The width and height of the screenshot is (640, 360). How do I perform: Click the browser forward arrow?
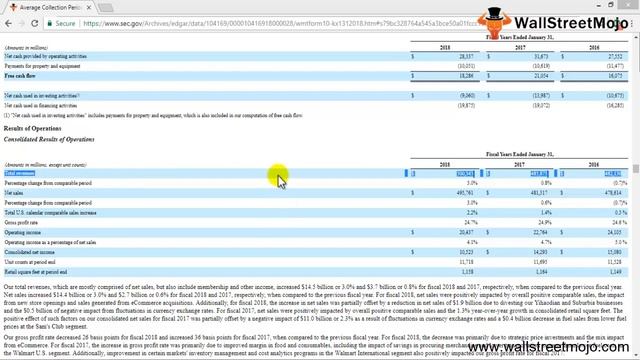click(x=21, y=23)
